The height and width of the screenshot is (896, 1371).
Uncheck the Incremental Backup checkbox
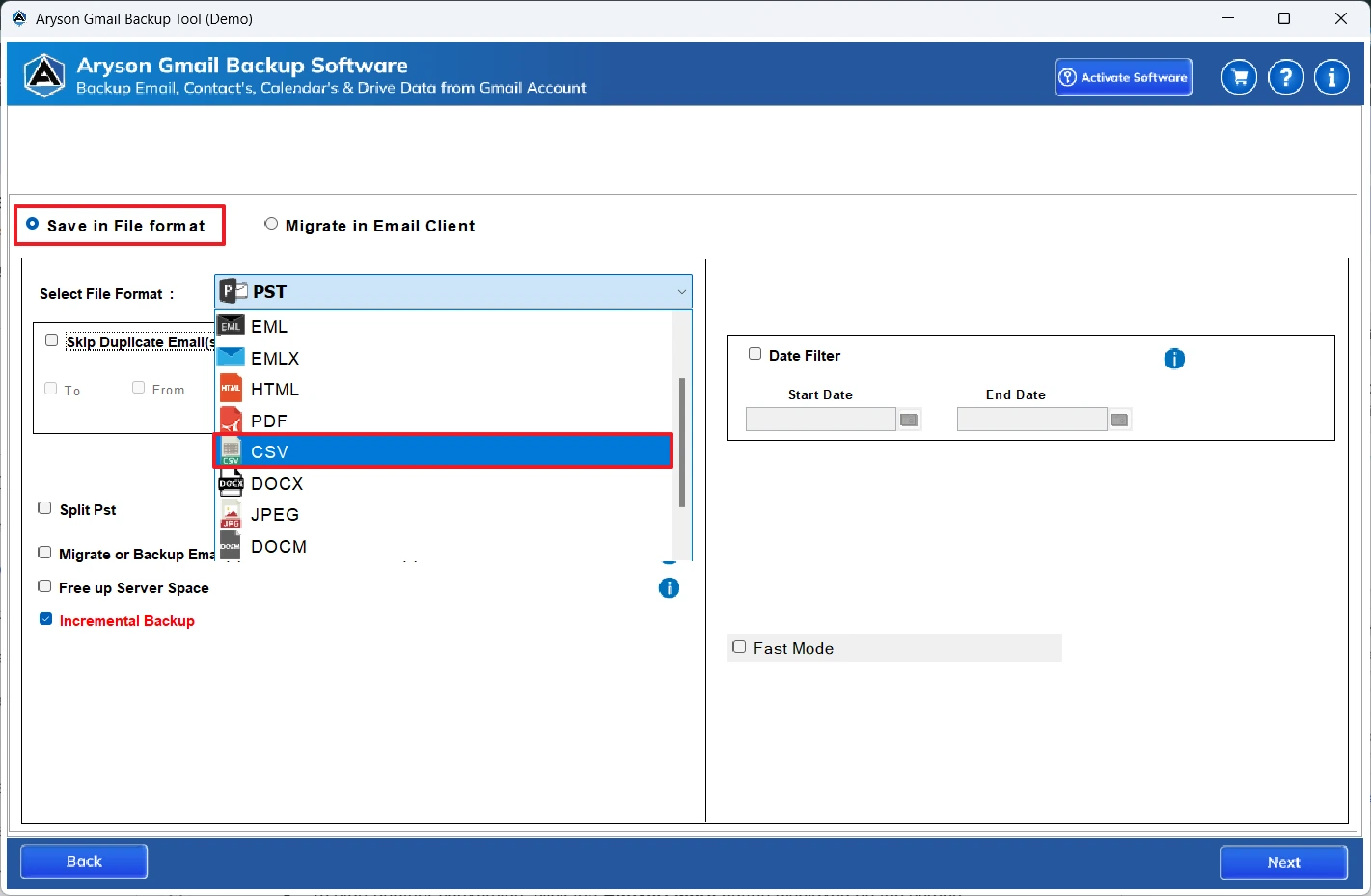point(45,619)
